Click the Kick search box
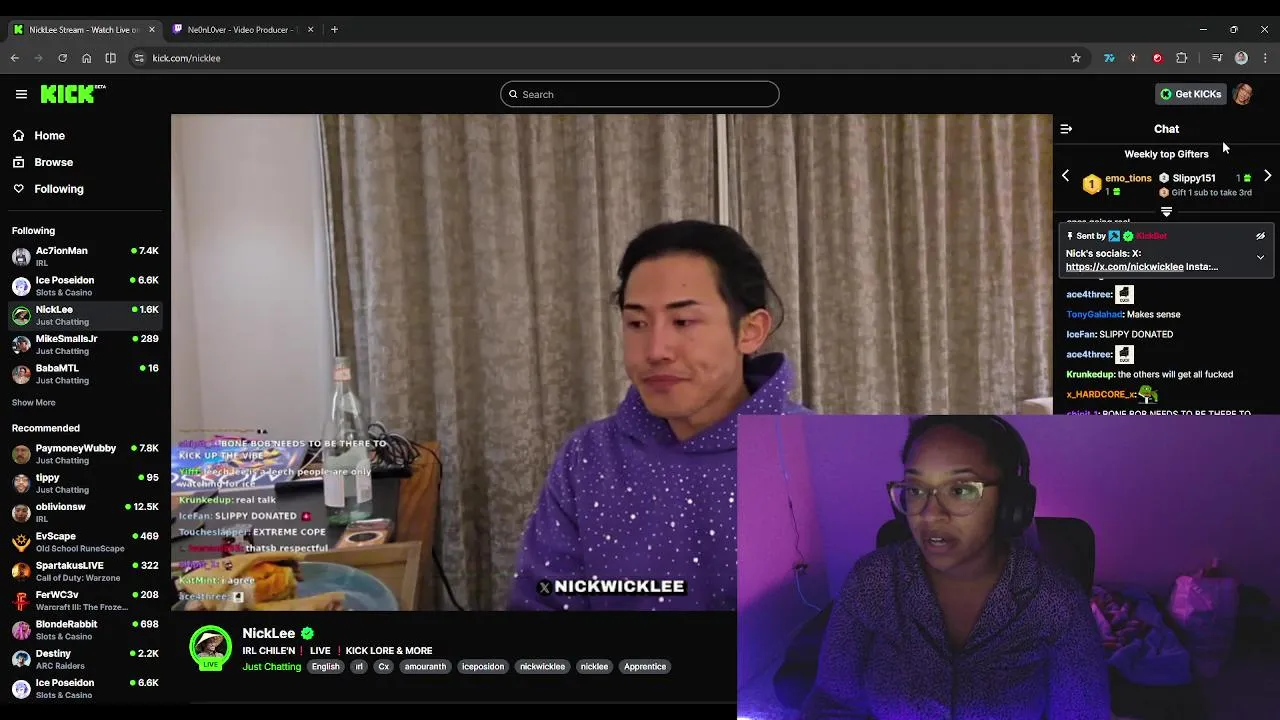1280x720 pixels. pyautogui.click(x=639, y=94)
